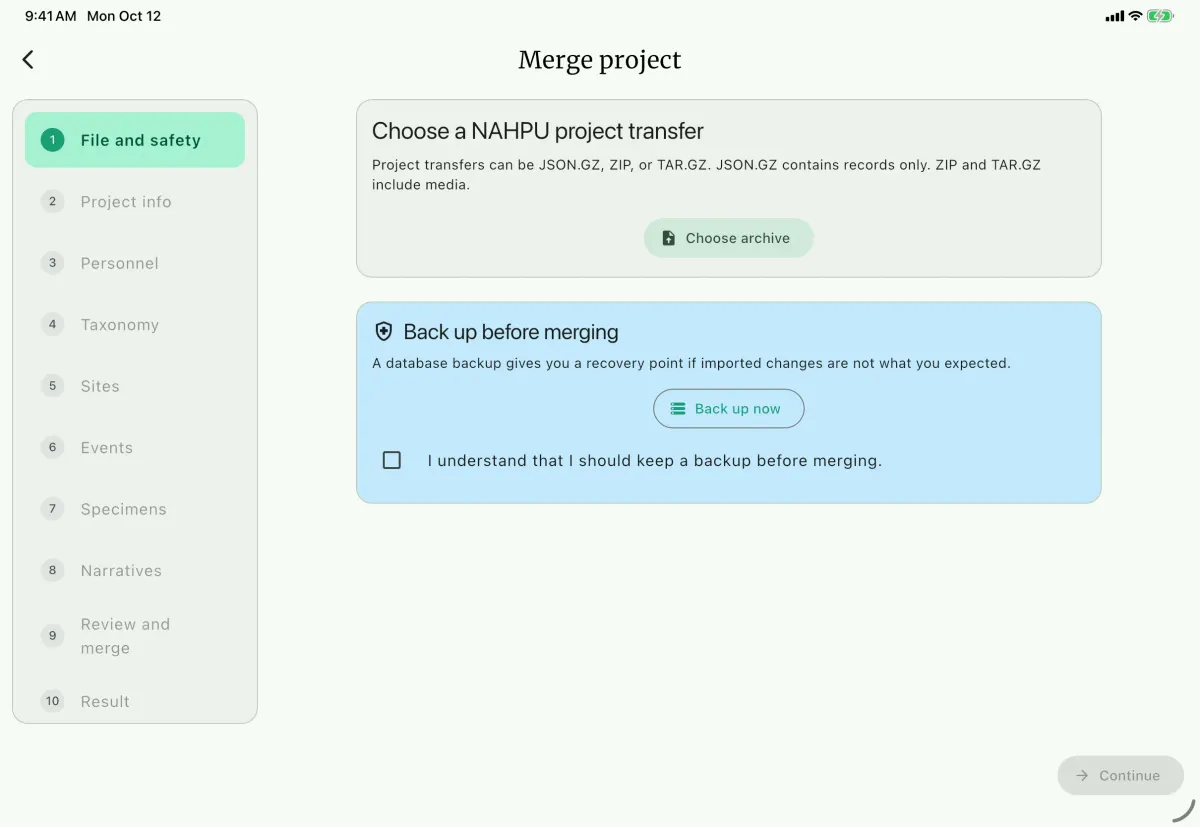Click the shield icon beside Back up before merging
Viewport: 1200px width, 827px height.
383,332
